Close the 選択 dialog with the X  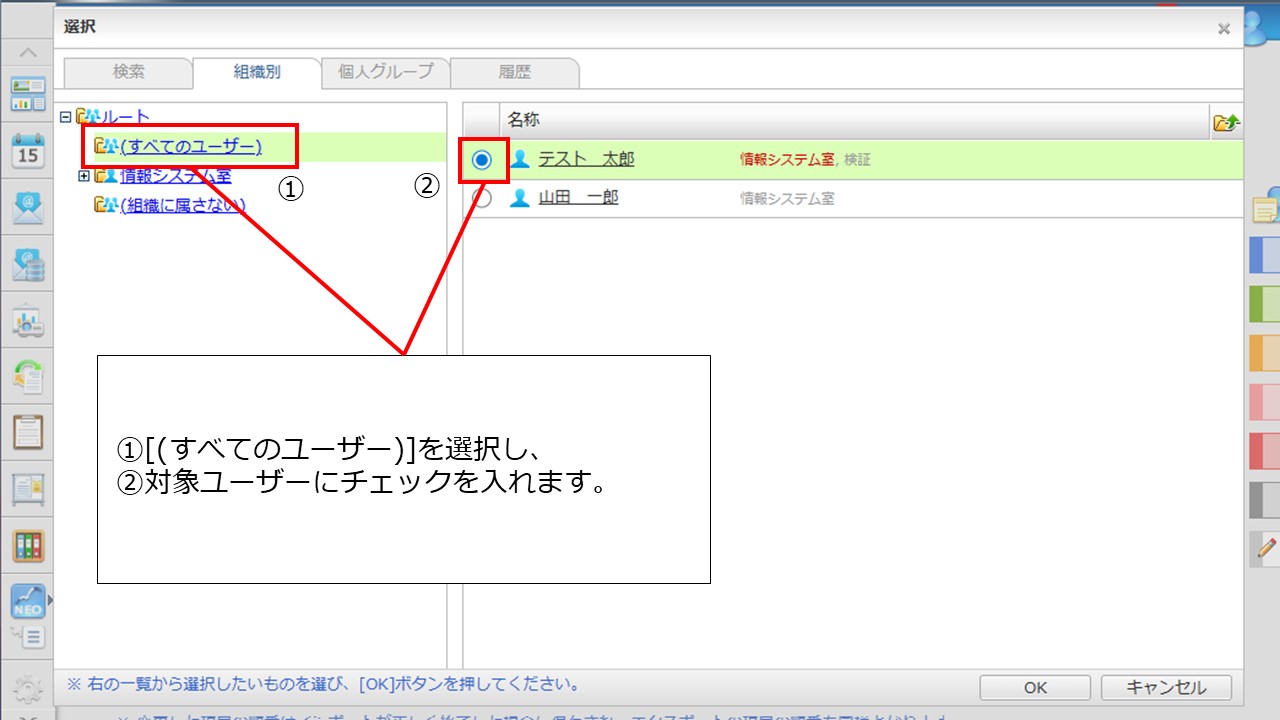[x=1224, y=29]
